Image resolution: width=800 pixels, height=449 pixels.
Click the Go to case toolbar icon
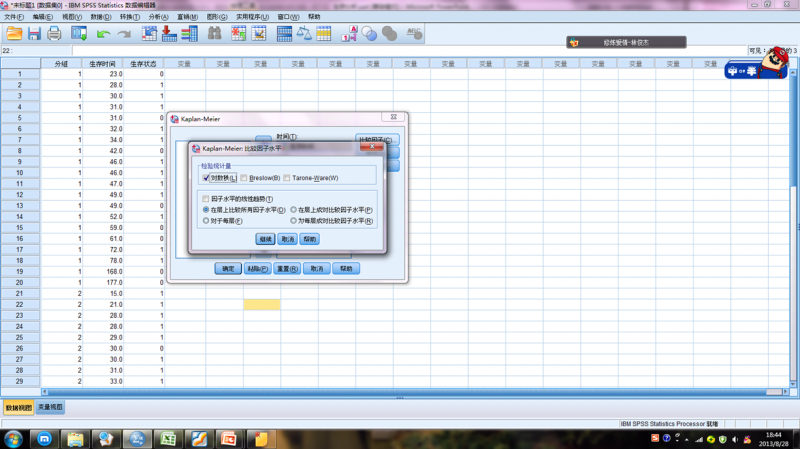tap(149, 34)
